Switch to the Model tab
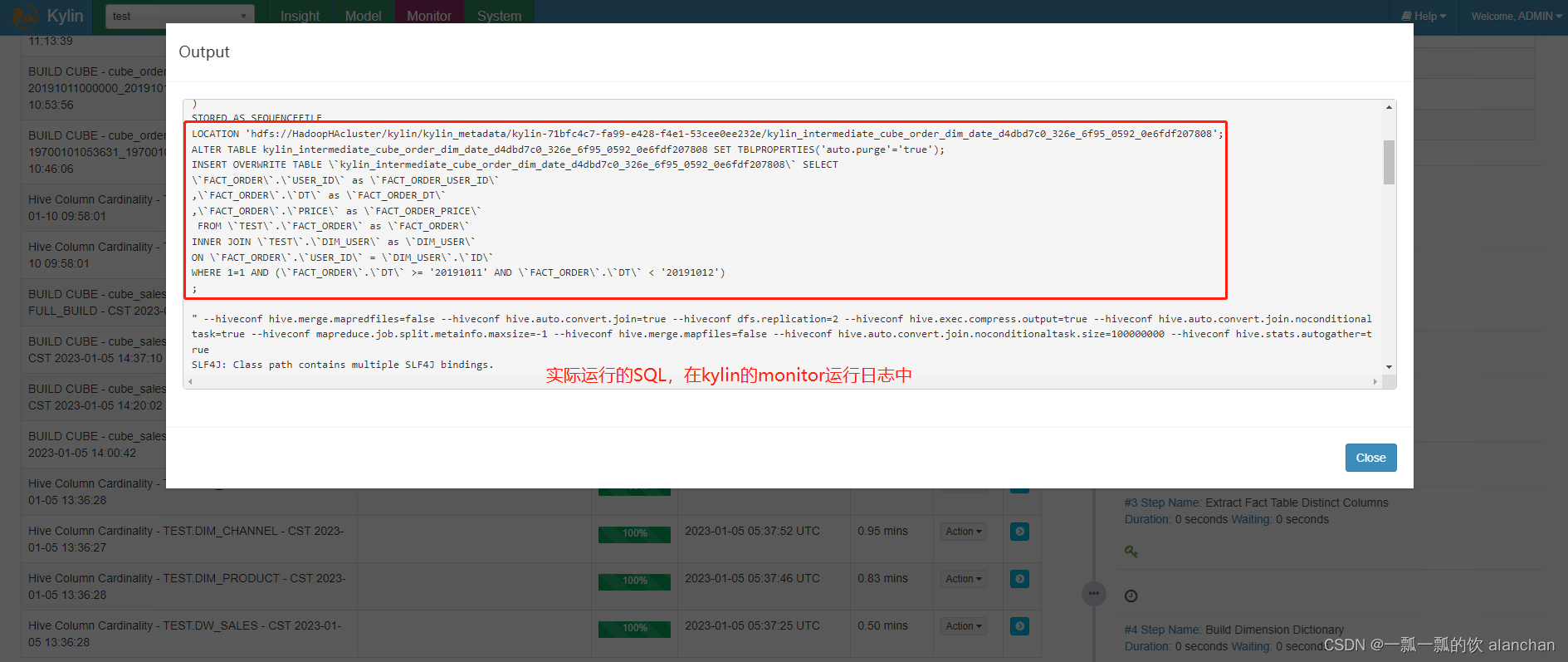The image size is (1568, 662). pyautogui.click(x=363, y=16)
